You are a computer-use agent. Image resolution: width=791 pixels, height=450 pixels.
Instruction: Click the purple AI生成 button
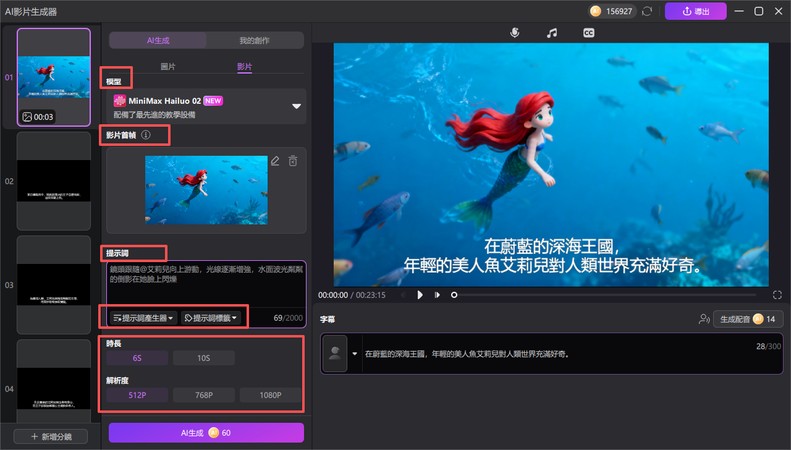(205, 433)
